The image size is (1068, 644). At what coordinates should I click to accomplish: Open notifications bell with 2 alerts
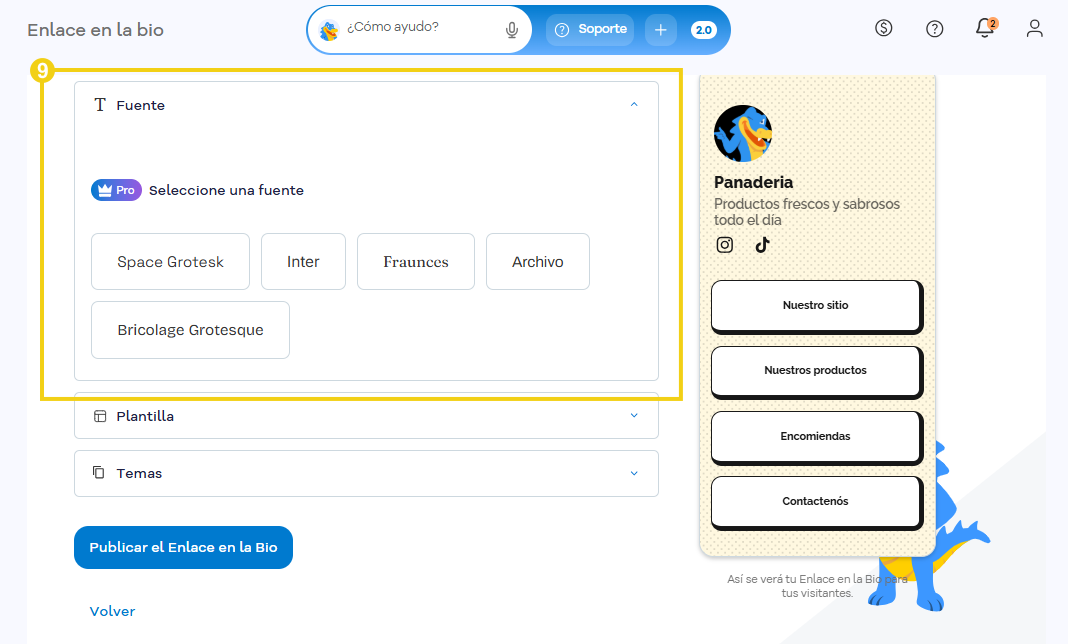(985, 28)
